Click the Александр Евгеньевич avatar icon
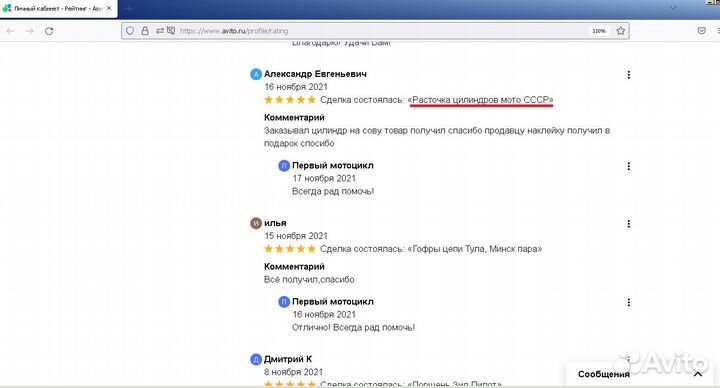Viewport: 720px width, 388px height. [x=256, y=74]
